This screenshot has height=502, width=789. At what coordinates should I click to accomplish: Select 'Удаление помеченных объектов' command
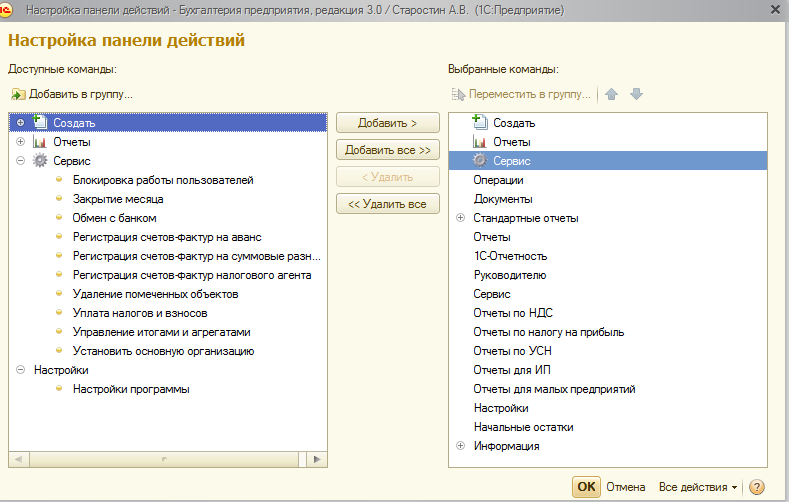tap(155, 294)
